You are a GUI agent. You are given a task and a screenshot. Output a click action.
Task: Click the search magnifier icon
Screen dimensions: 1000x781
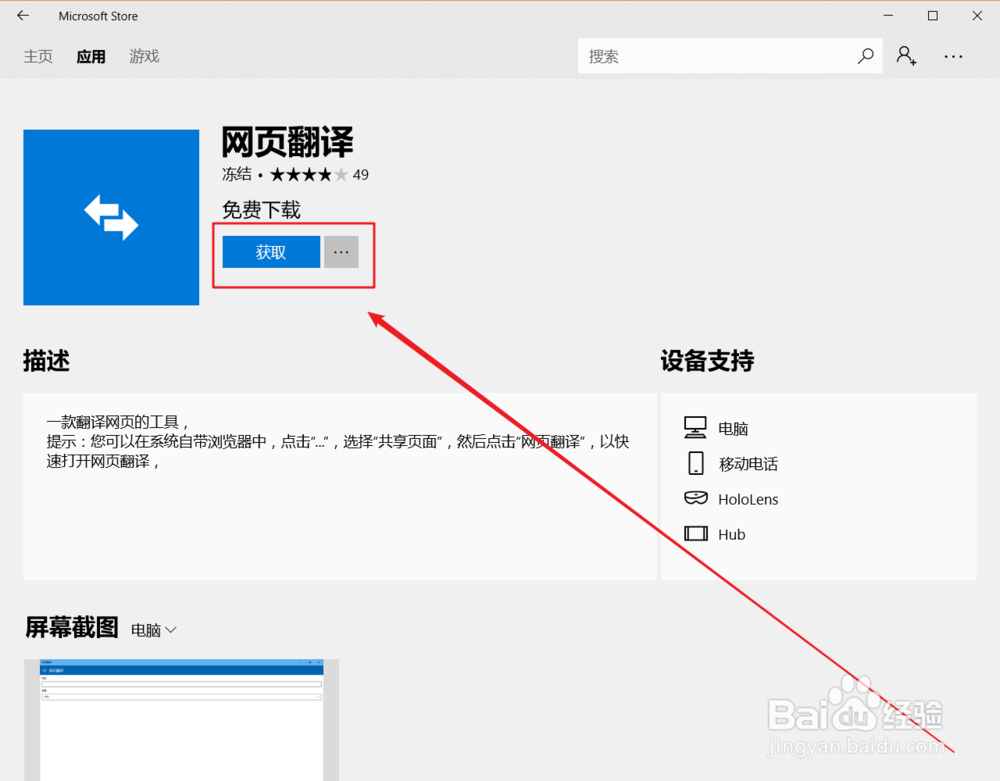(865, 56)
